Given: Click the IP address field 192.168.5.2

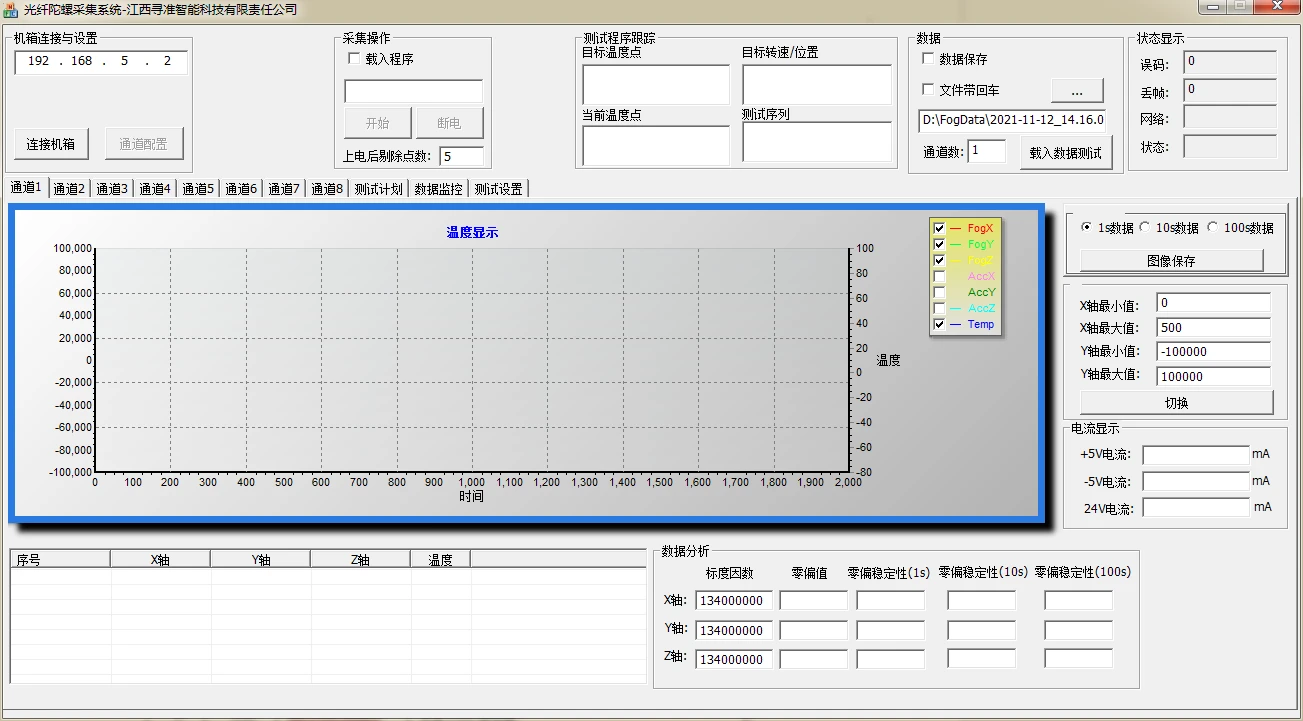Looking at the screenshot, I should tap(101, 62).
